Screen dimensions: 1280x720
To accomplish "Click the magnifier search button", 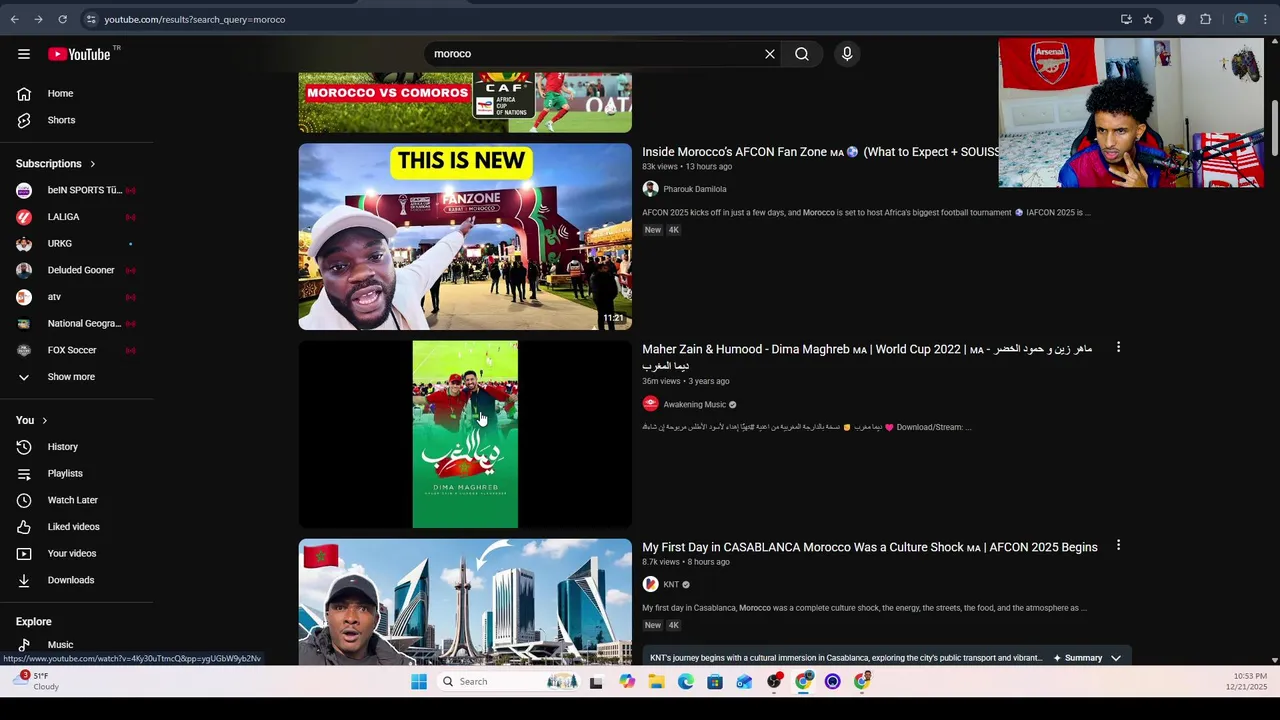I will point(802,54).
